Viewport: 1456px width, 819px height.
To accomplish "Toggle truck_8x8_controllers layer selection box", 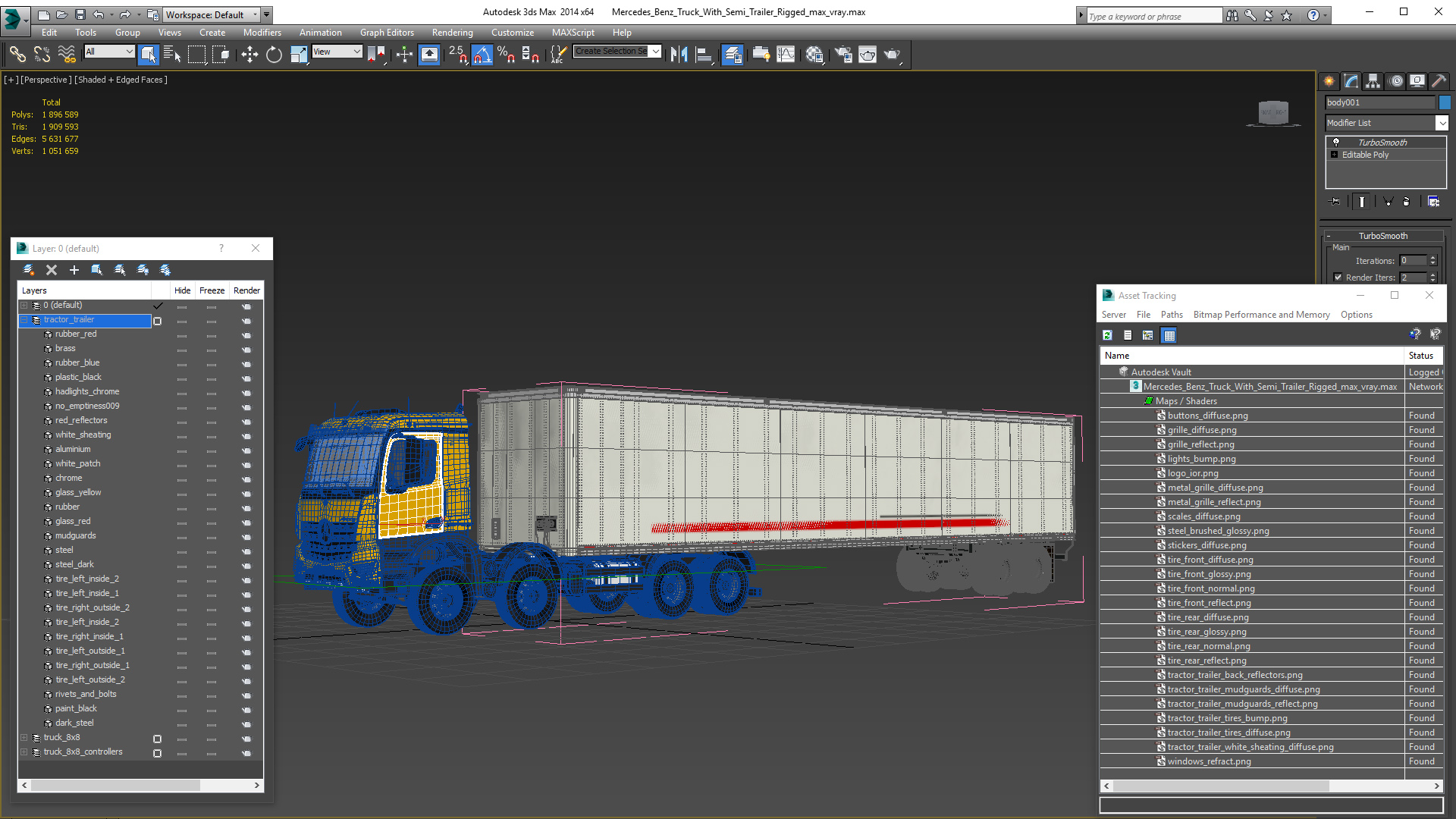I will click(158, 753).
